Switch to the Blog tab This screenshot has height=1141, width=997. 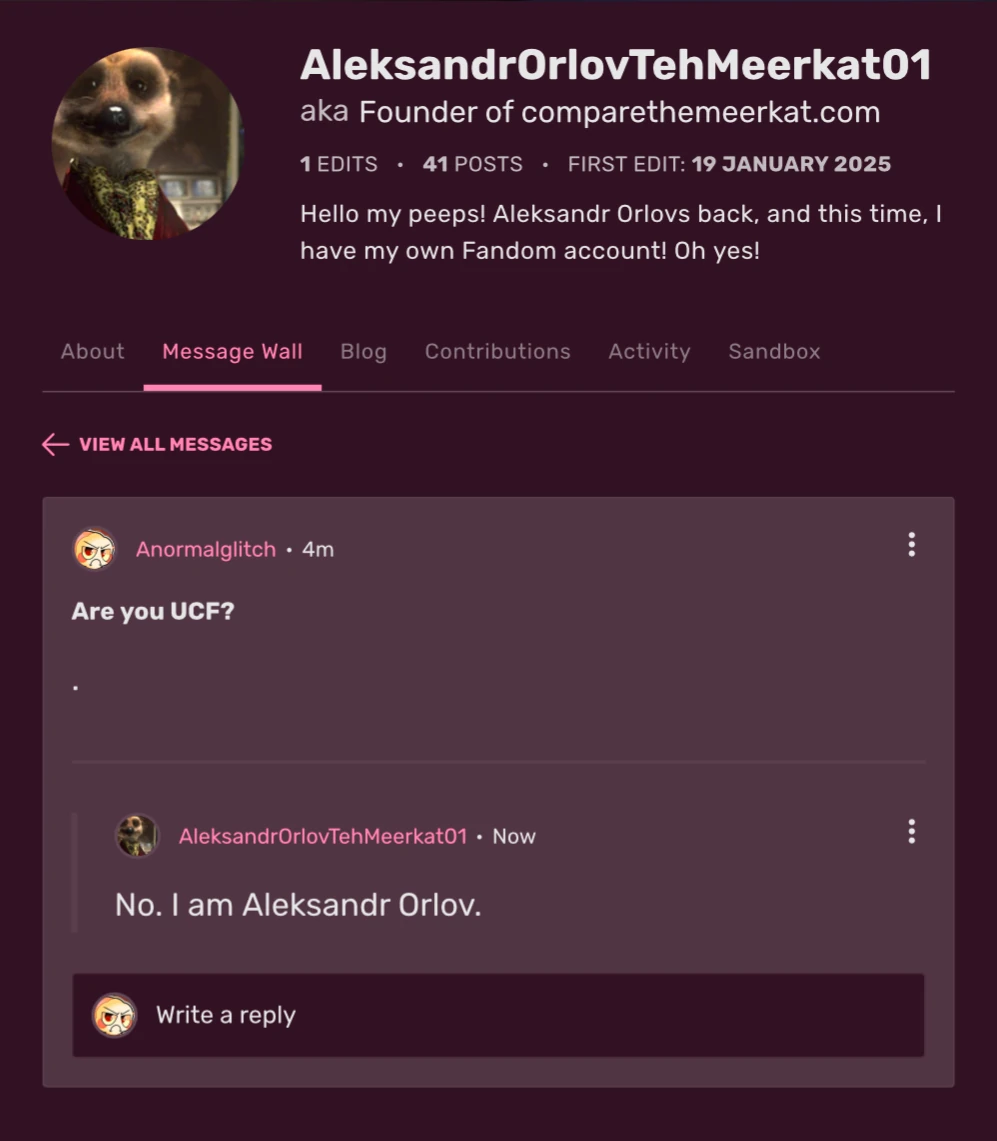[x=363, y=352]
